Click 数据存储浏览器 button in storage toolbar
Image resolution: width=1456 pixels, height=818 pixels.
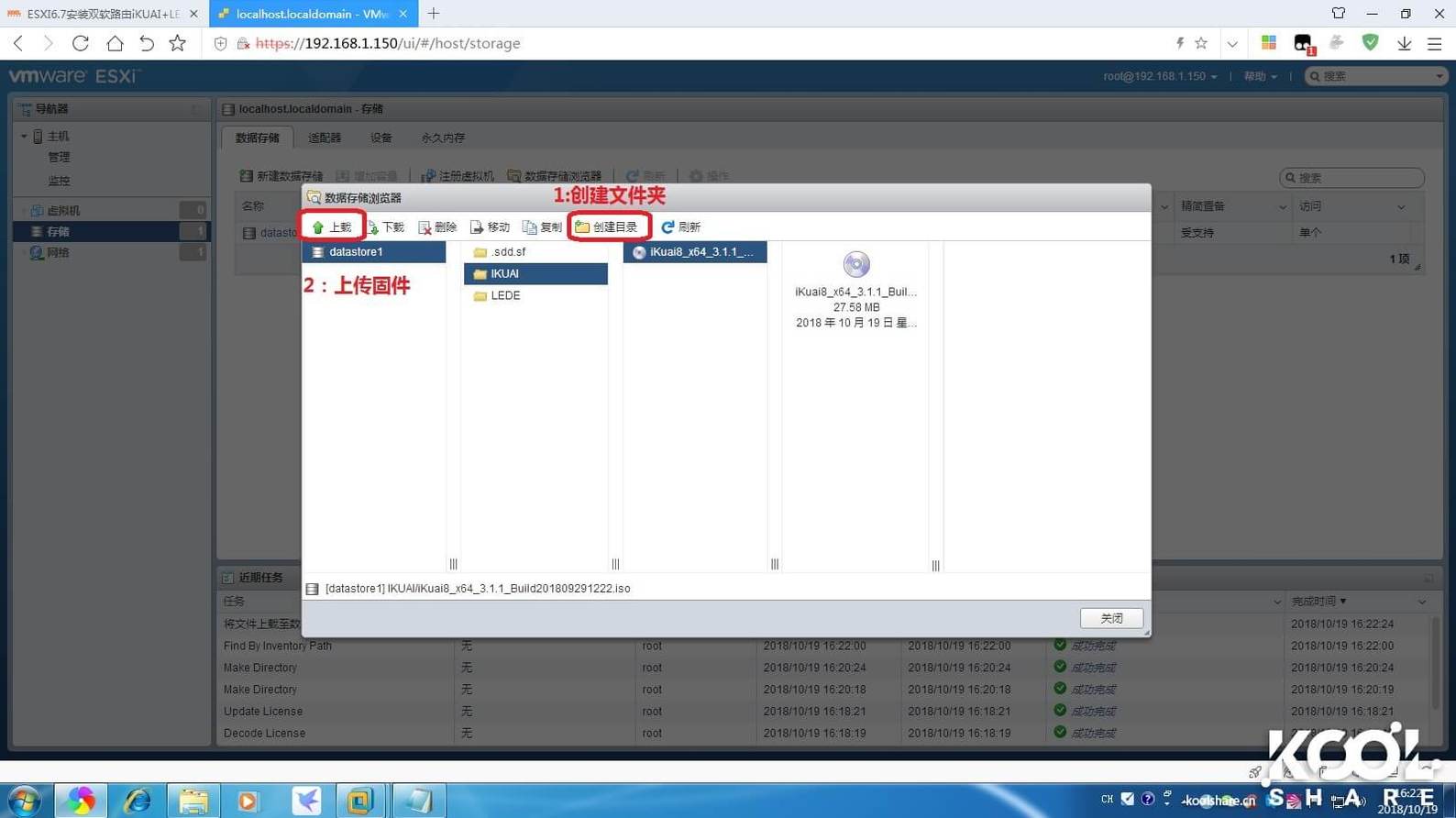click(x=555, y=176)
